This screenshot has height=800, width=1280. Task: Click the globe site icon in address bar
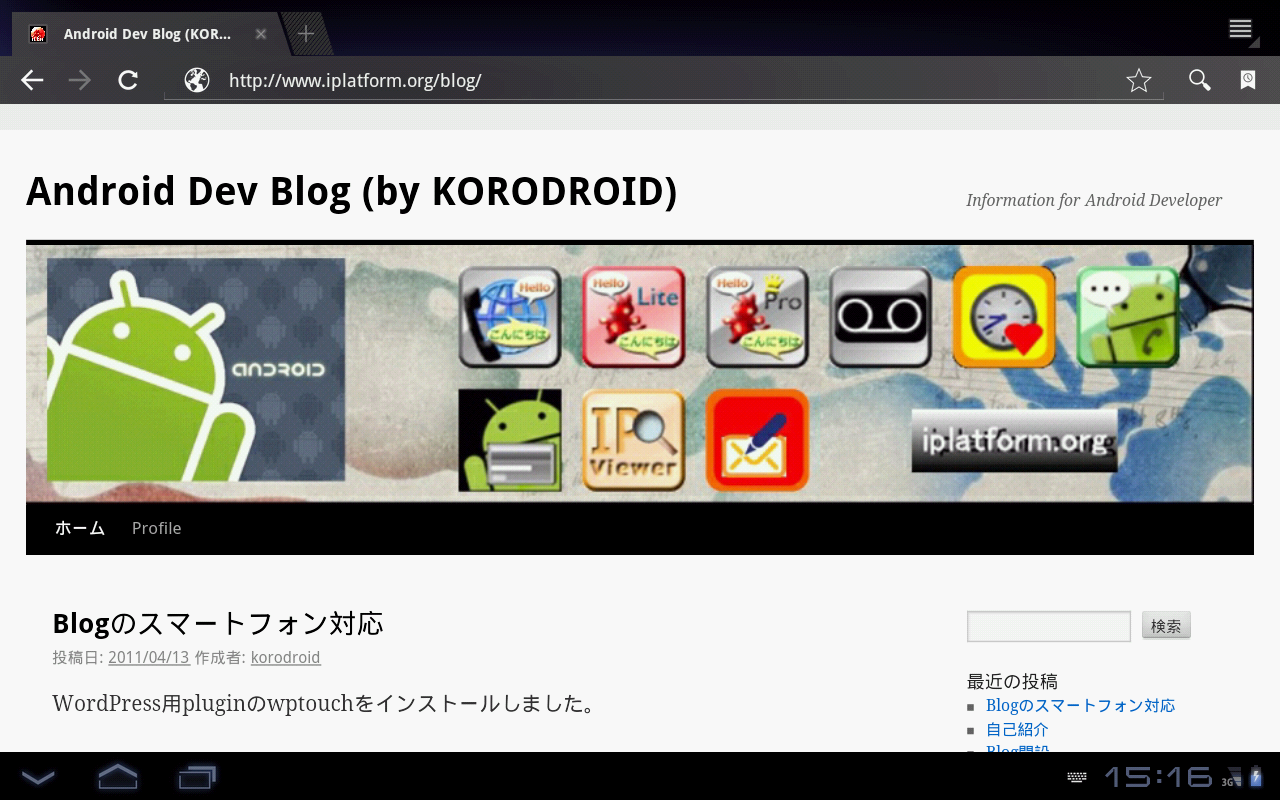tap(197, 80)
